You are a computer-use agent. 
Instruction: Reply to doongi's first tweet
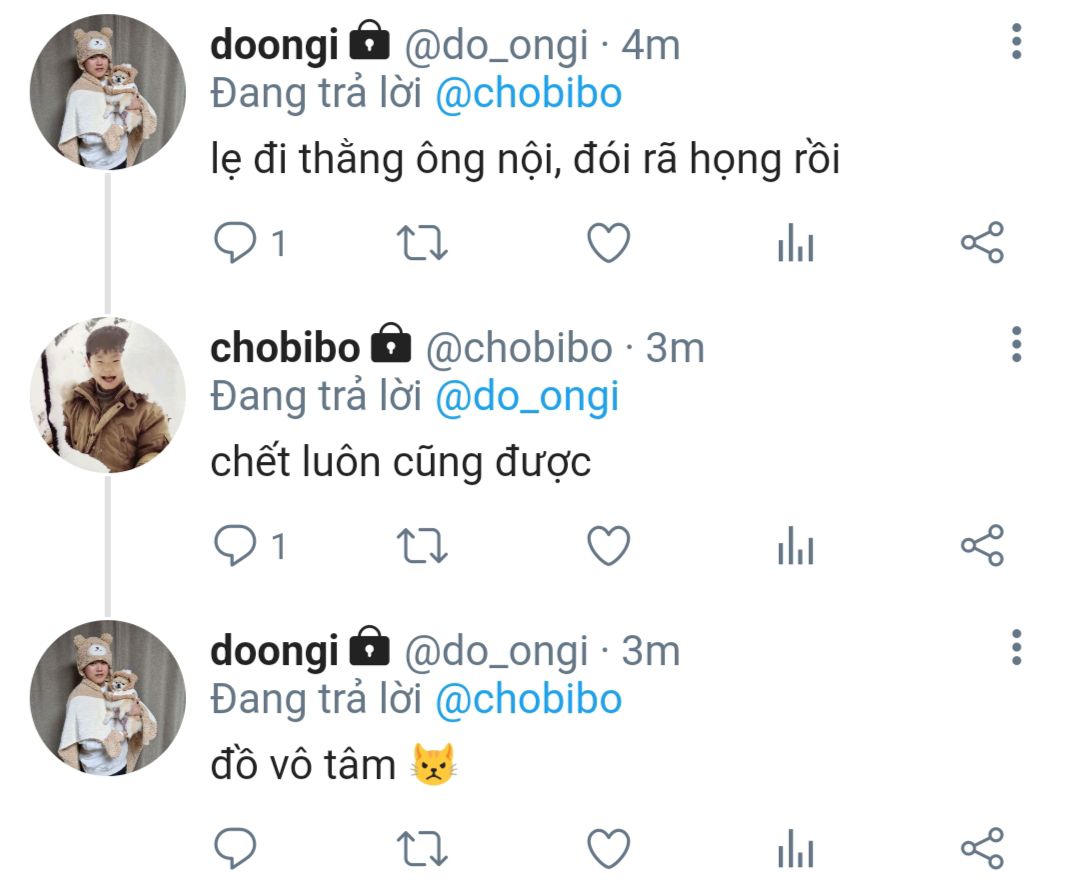(236, 244)
